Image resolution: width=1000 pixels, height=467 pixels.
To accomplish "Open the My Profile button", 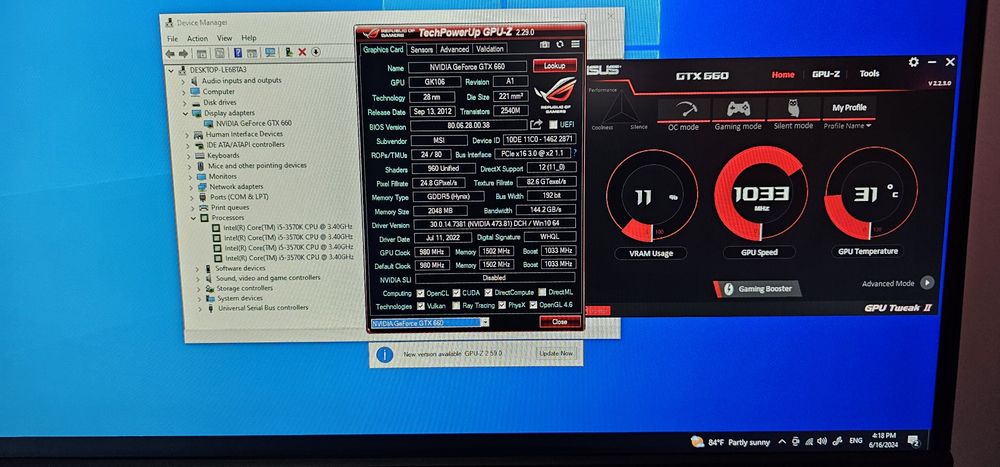I will coord(849,108).
